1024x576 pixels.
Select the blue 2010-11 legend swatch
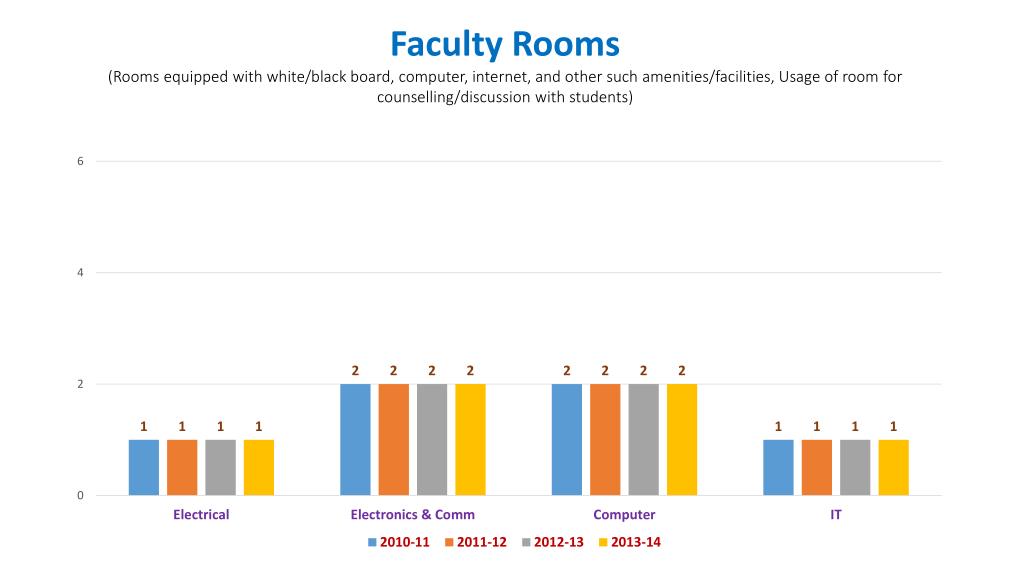tap(372, 542)
